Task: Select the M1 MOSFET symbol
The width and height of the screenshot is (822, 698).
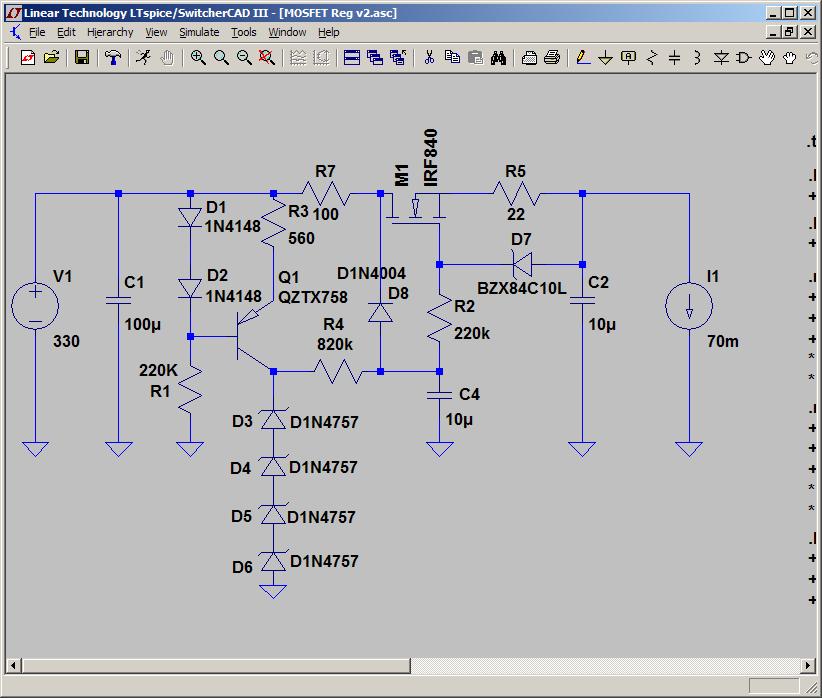Action: (x=416, y=209)
